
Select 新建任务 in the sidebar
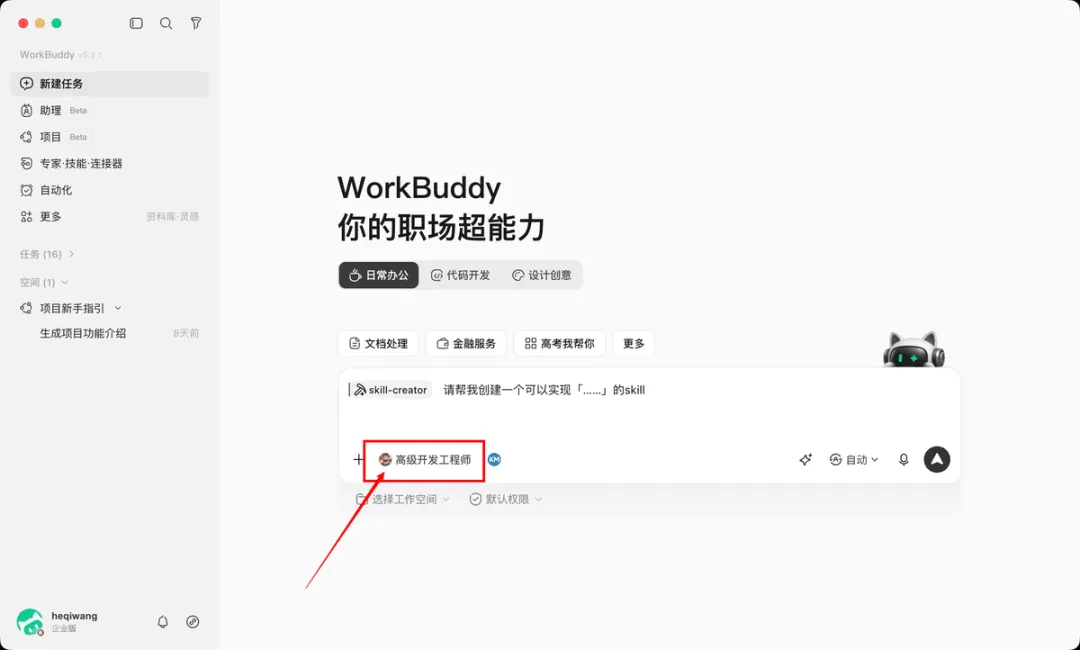(110, 83)
